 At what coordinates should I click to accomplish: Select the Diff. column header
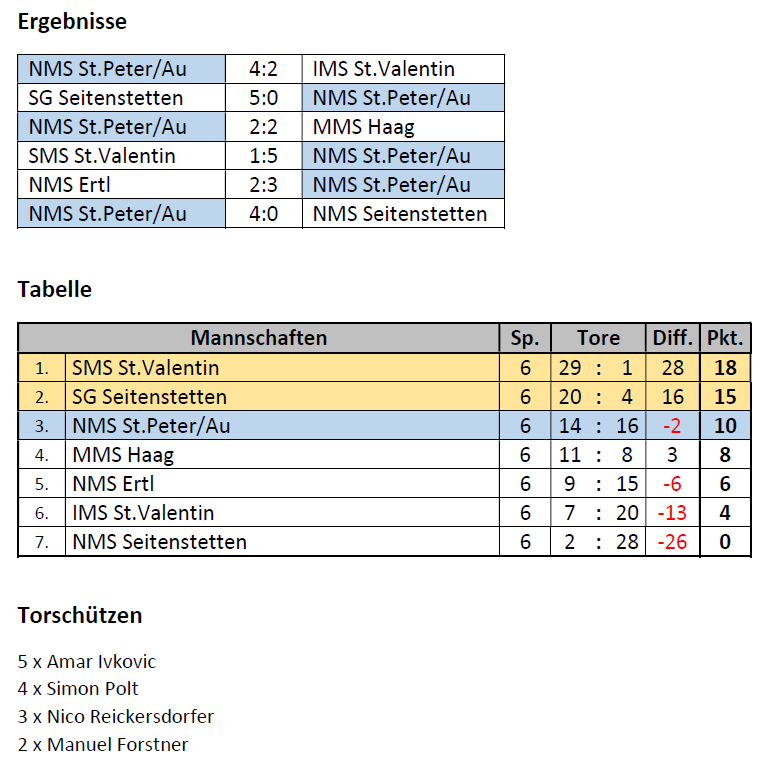click(x=672, y=338)
